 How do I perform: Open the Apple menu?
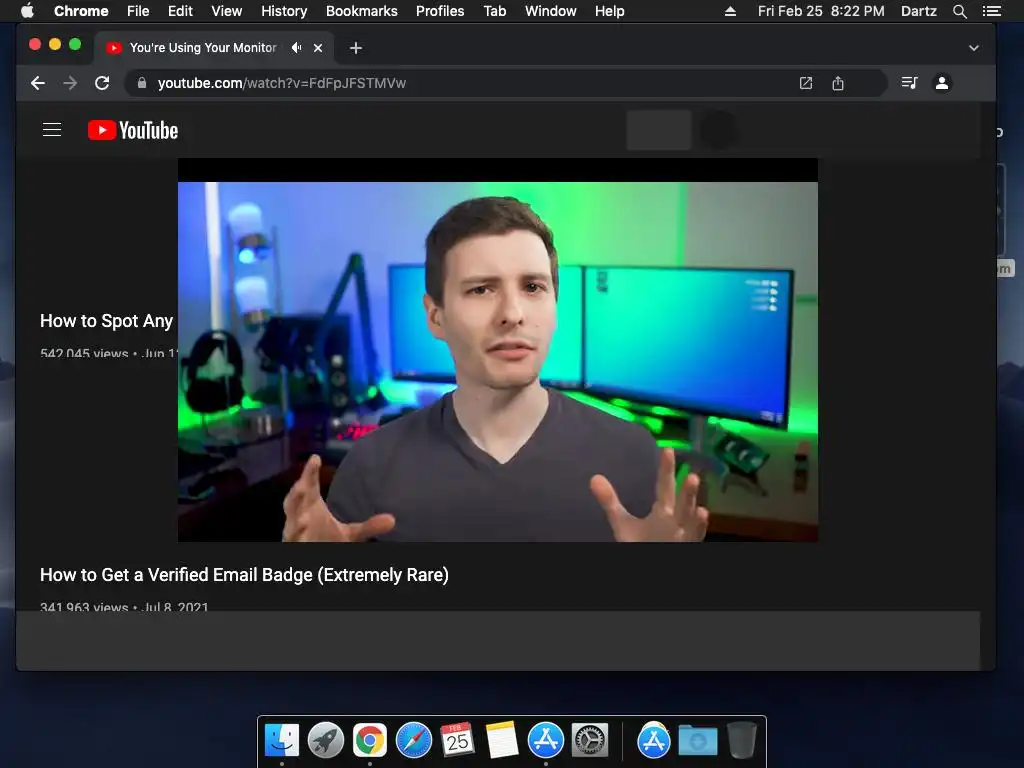(x=27, y=10)
